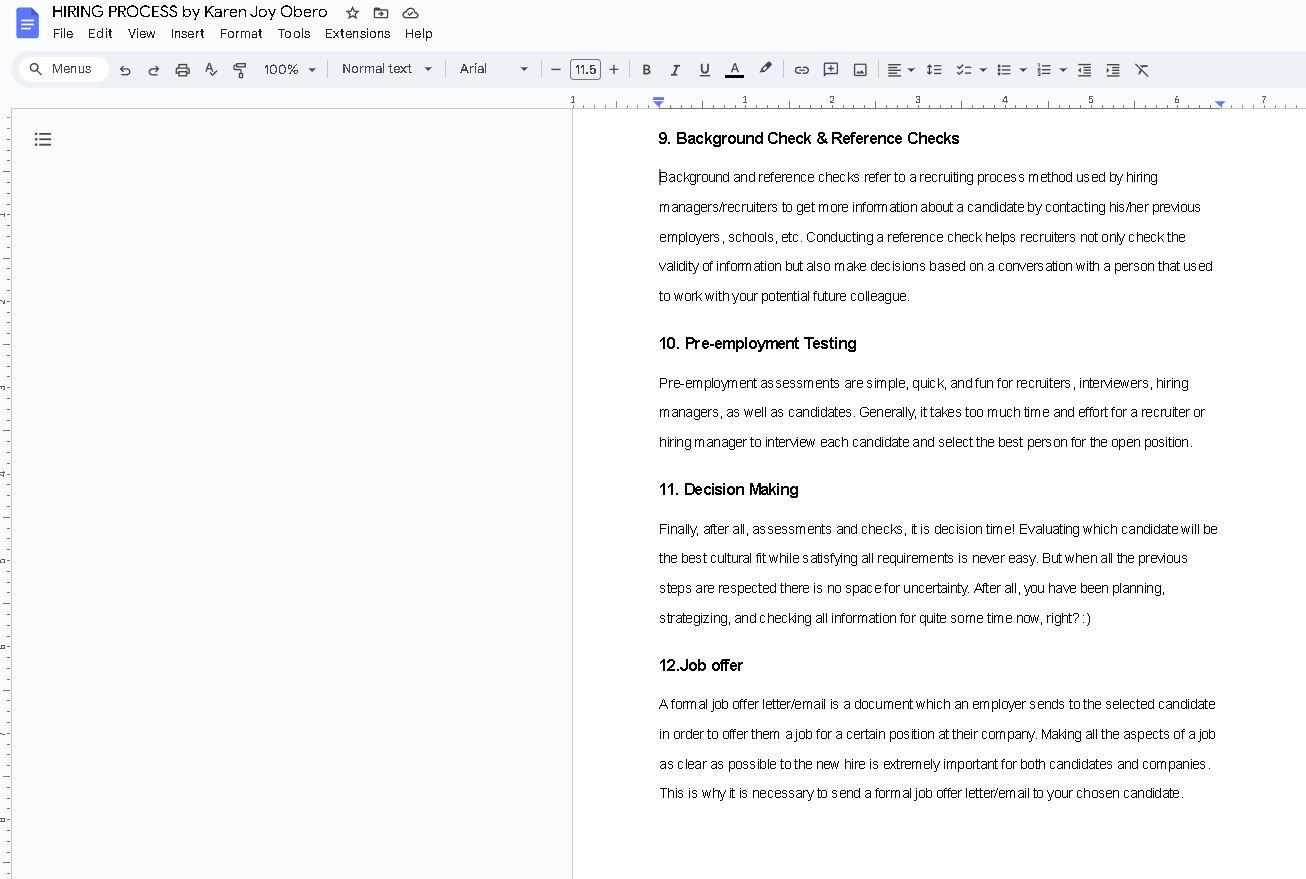
Task: Increase the paragraph indent
Action: coord(1113,70)
